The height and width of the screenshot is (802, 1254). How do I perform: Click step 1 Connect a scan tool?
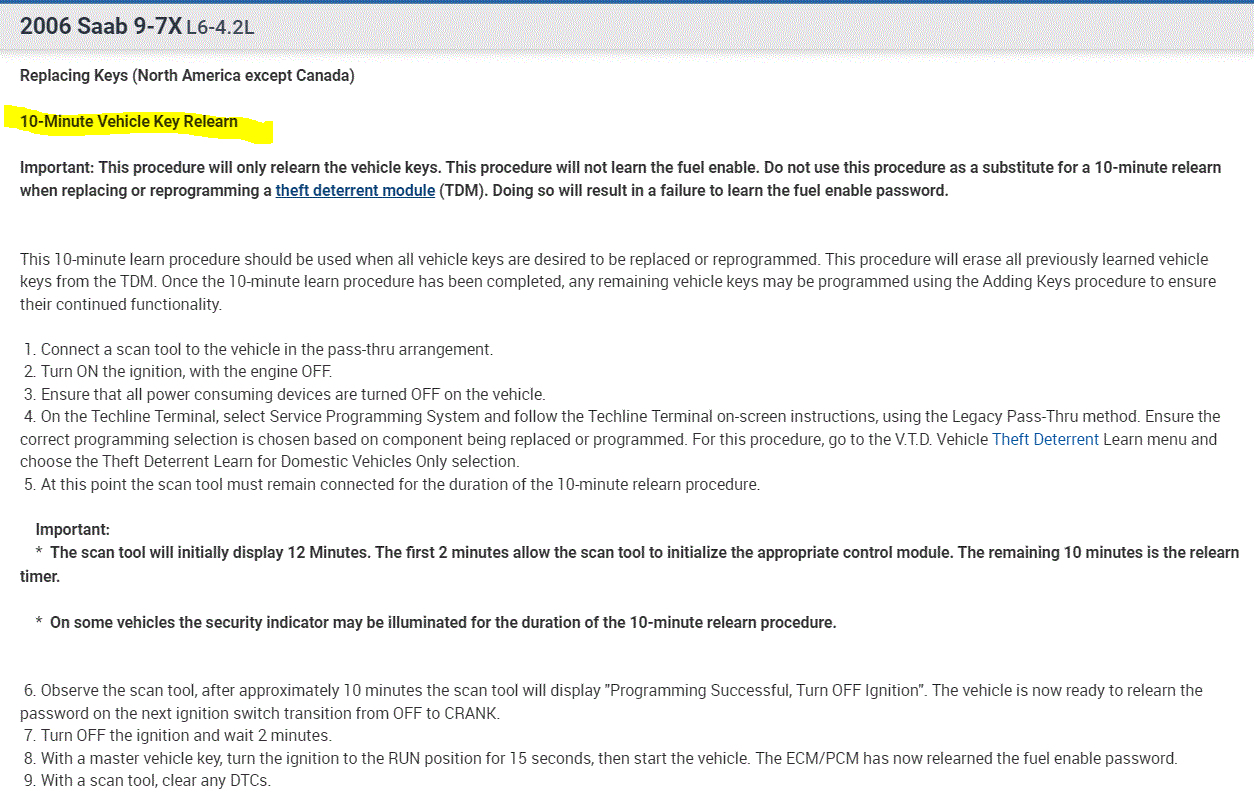click(x=258, y=349)
